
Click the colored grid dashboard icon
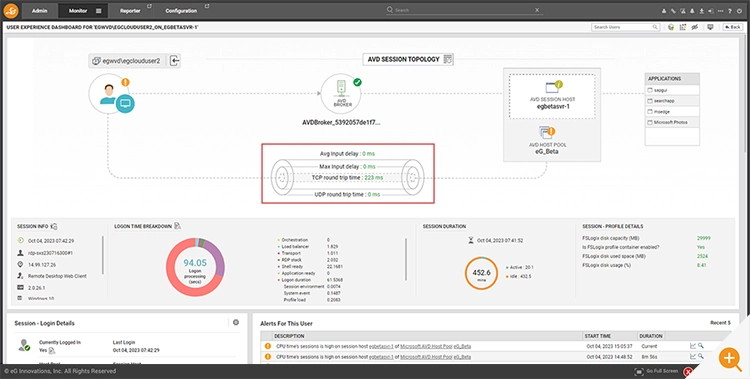click(x=683, y=27)
